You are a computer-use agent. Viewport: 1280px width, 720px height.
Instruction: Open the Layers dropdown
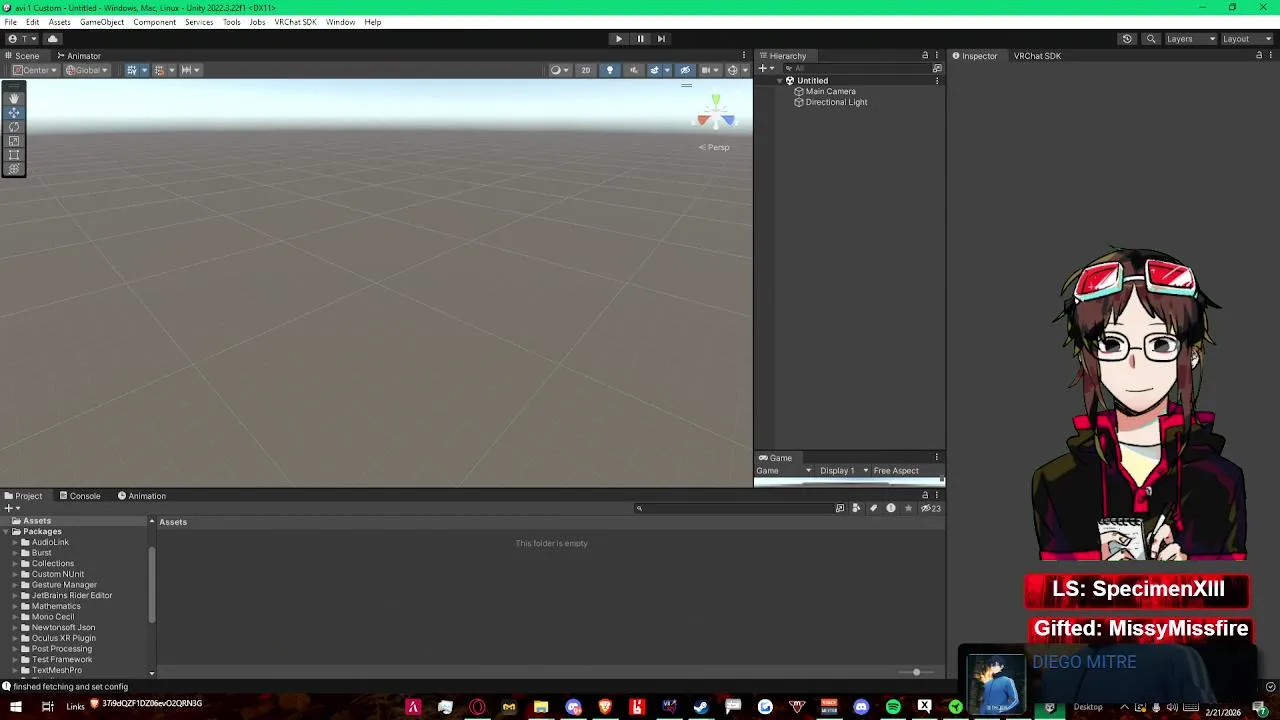tap(1191, 39)
